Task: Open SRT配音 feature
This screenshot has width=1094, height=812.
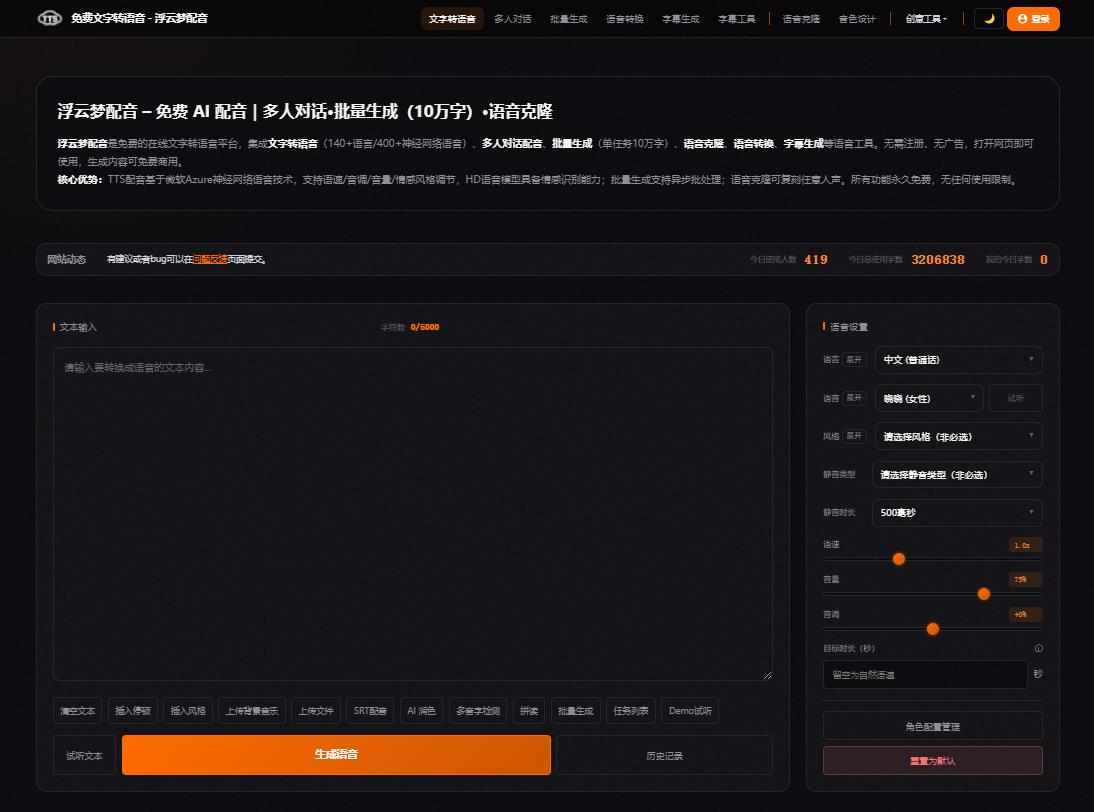Action: click(x=370, y=711)
